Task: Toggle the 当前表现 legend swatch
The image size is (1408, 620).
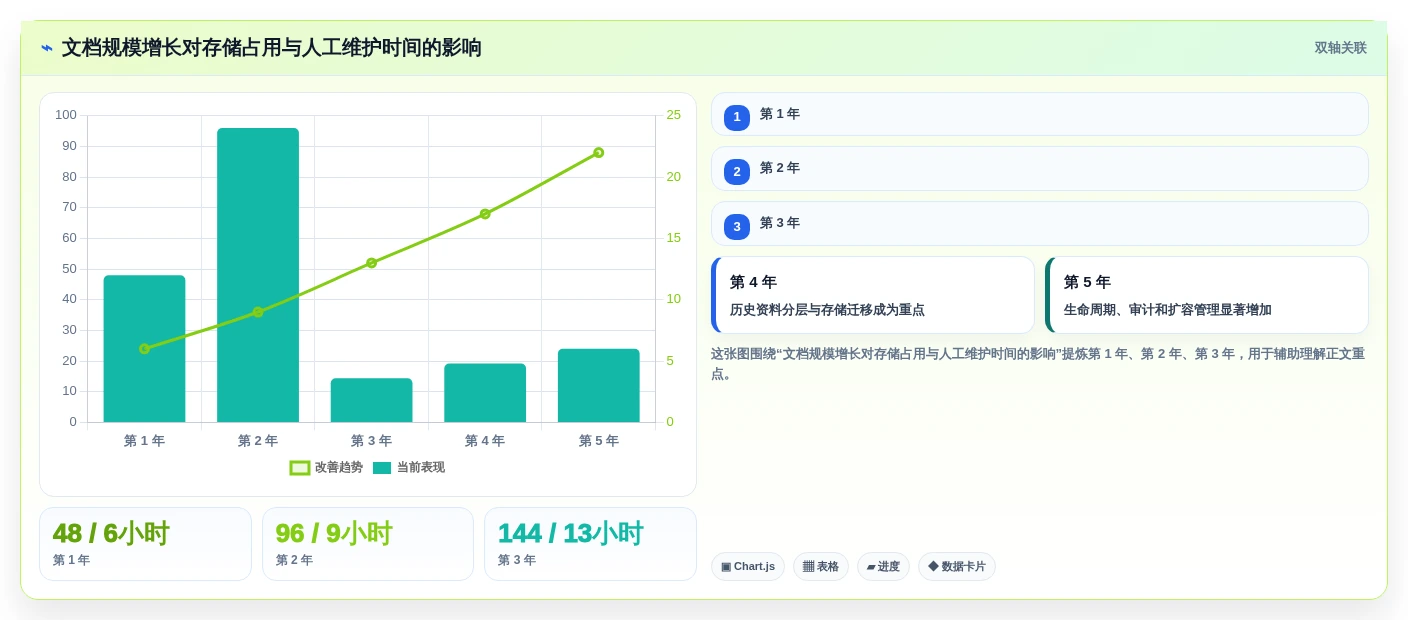Action: [382, 468]
